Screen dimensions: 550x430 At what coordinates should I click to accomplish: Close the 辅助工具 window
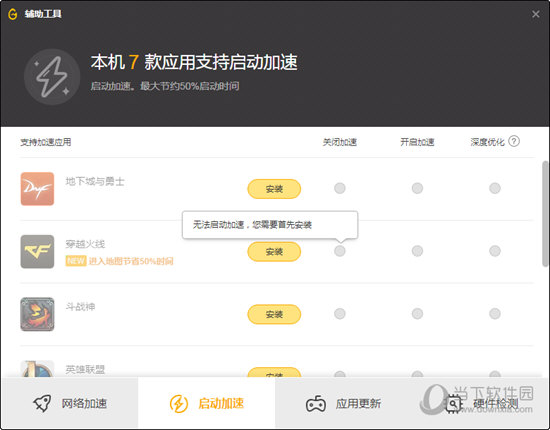[x=536, y=14]
